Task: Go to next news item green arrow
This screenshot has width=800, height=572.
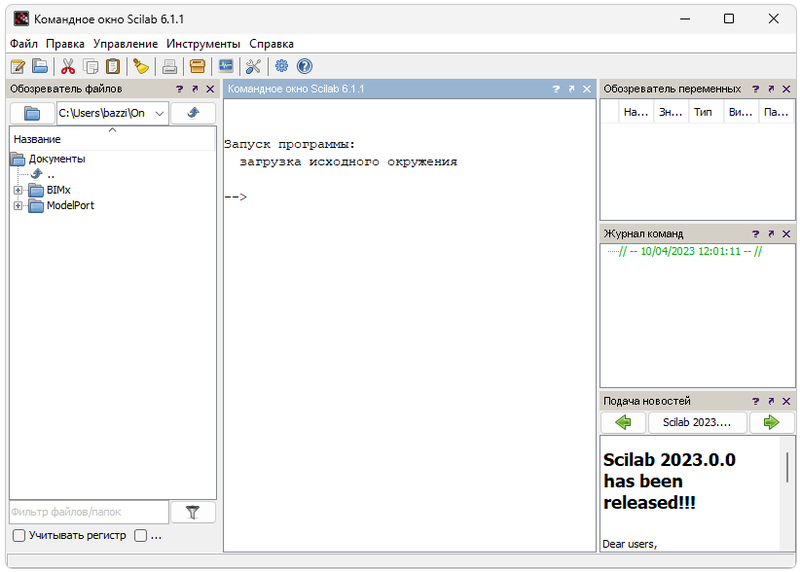Action: pyautogui.click(x=771, y=422)
